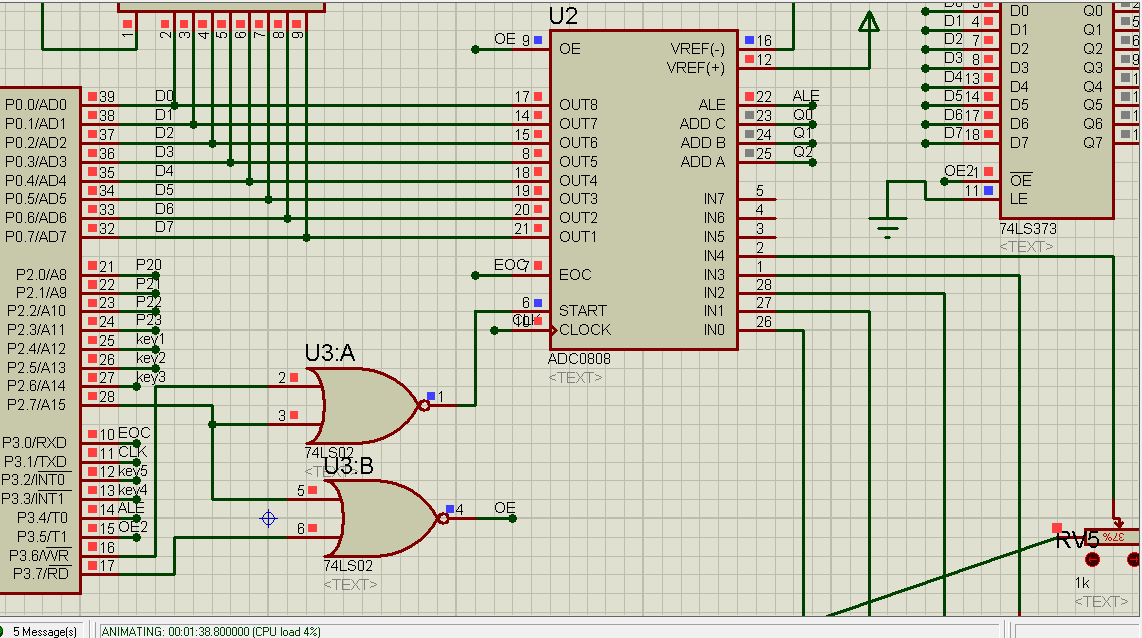Click the IN7 pin name on U2
Viewport: 1142px width, 638px height.
pyautogui.click(x=714, y=199)
